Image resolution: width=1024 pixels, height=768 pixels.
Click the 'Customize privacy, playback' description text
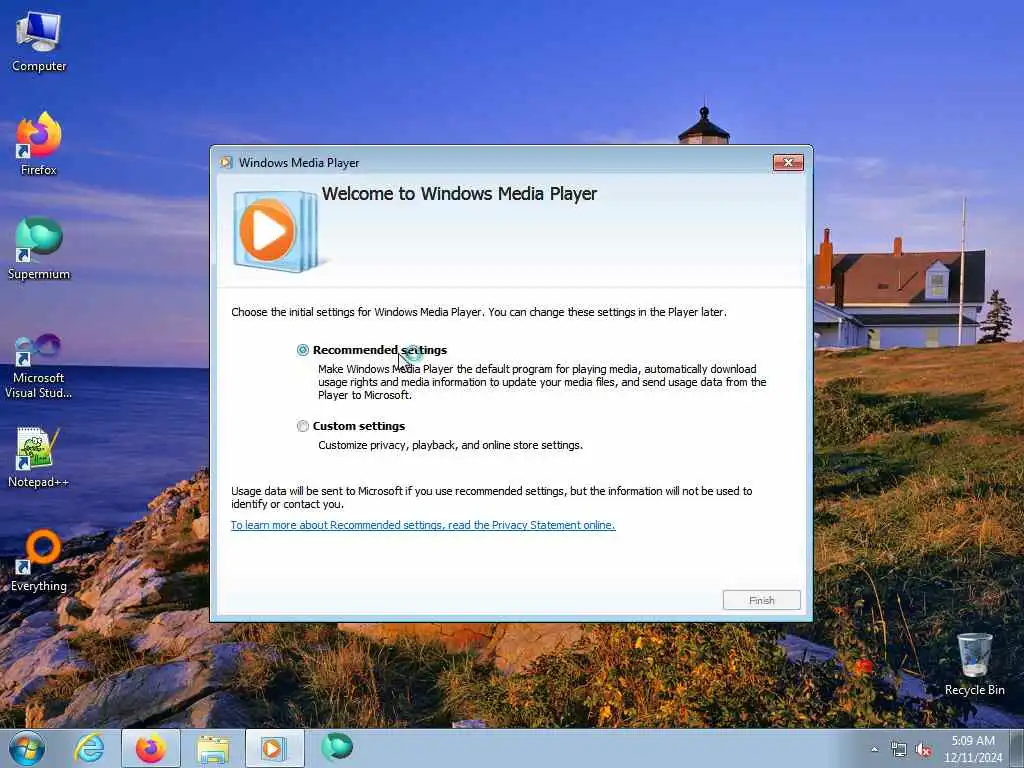point(451,445)
